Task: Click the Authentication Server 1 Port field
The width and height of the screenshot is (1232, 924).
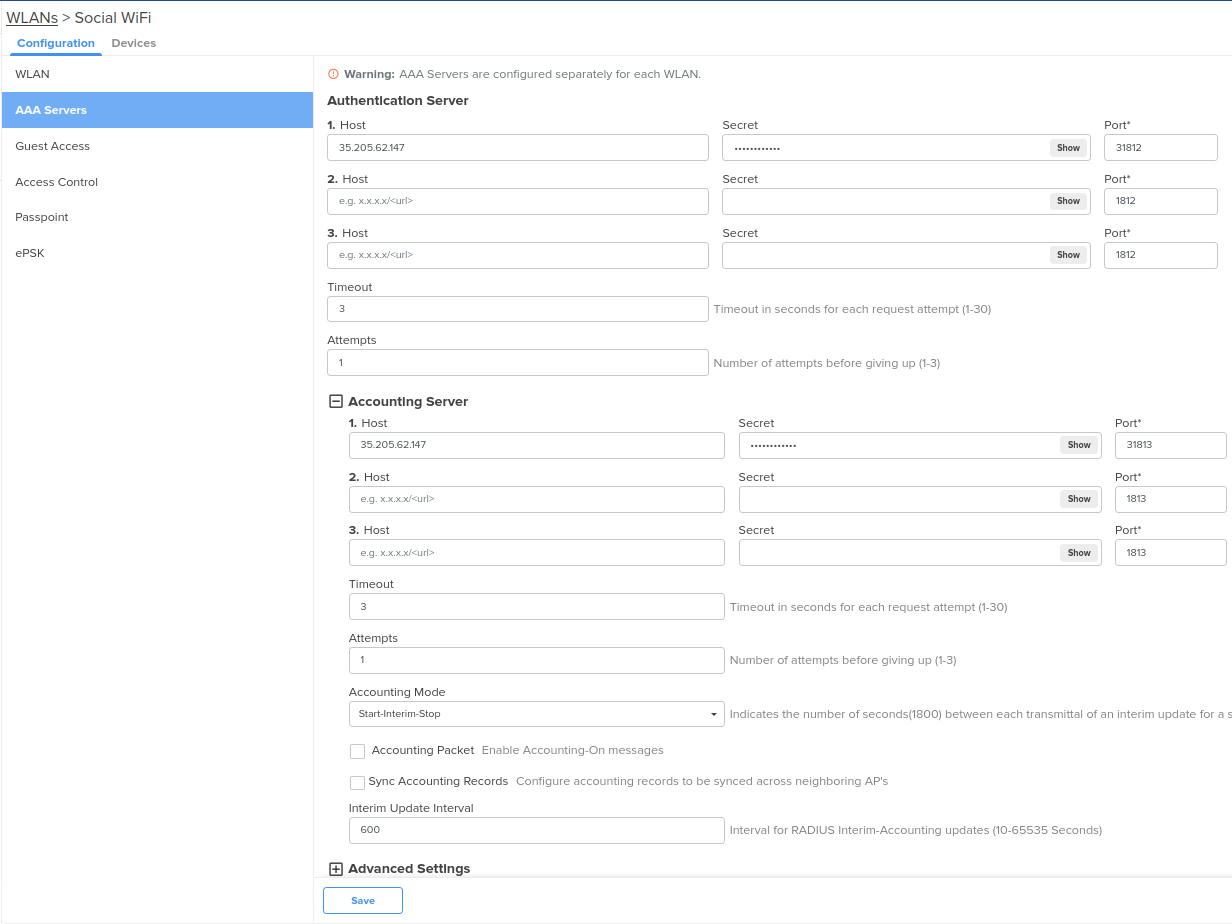Action: pyautogui.click(x=1160, y=148)
